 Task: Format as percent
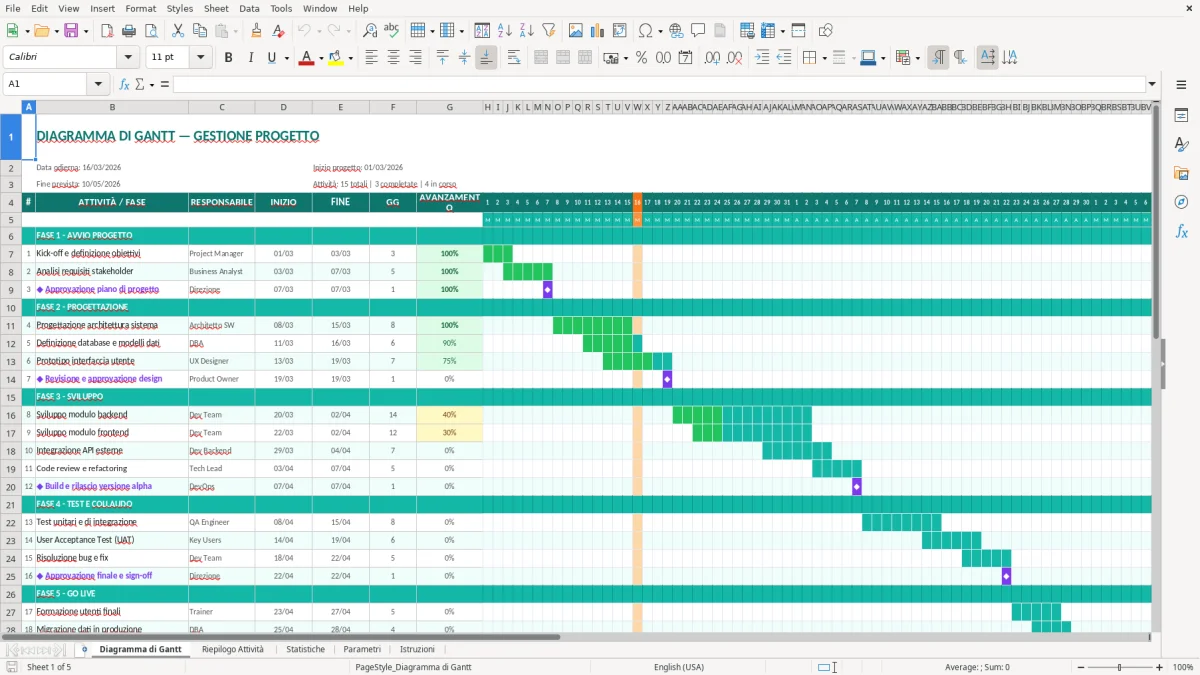[x=642, y=58]
